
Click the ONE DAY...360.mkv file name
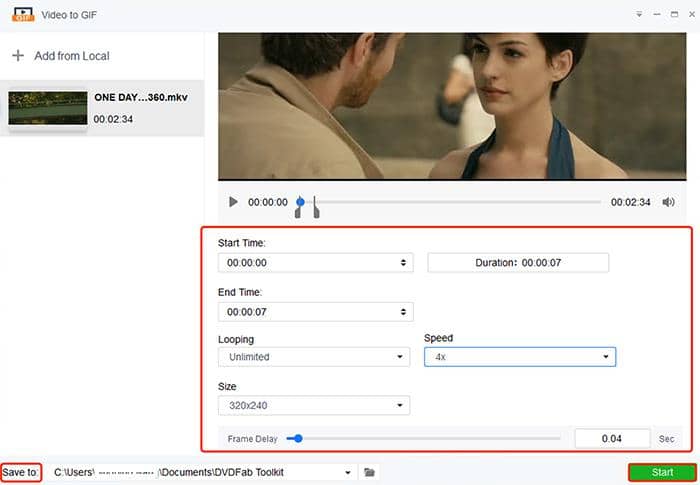point(141,97)
